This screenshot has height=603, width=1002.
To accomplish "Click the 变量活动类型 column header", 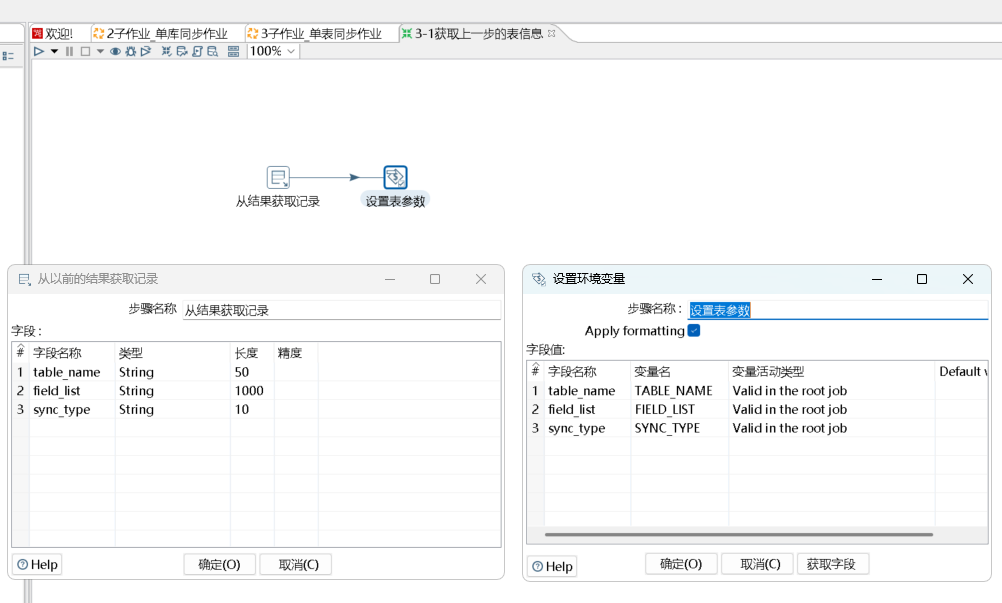I will 767,372.
